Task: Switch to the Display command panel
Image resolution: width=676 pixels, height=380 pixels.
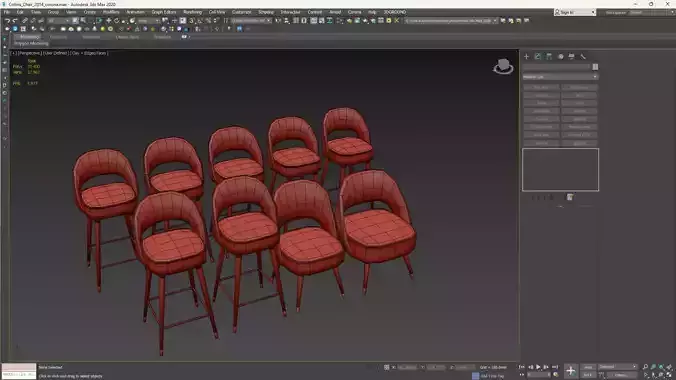Action: click(x=572, y=57)
